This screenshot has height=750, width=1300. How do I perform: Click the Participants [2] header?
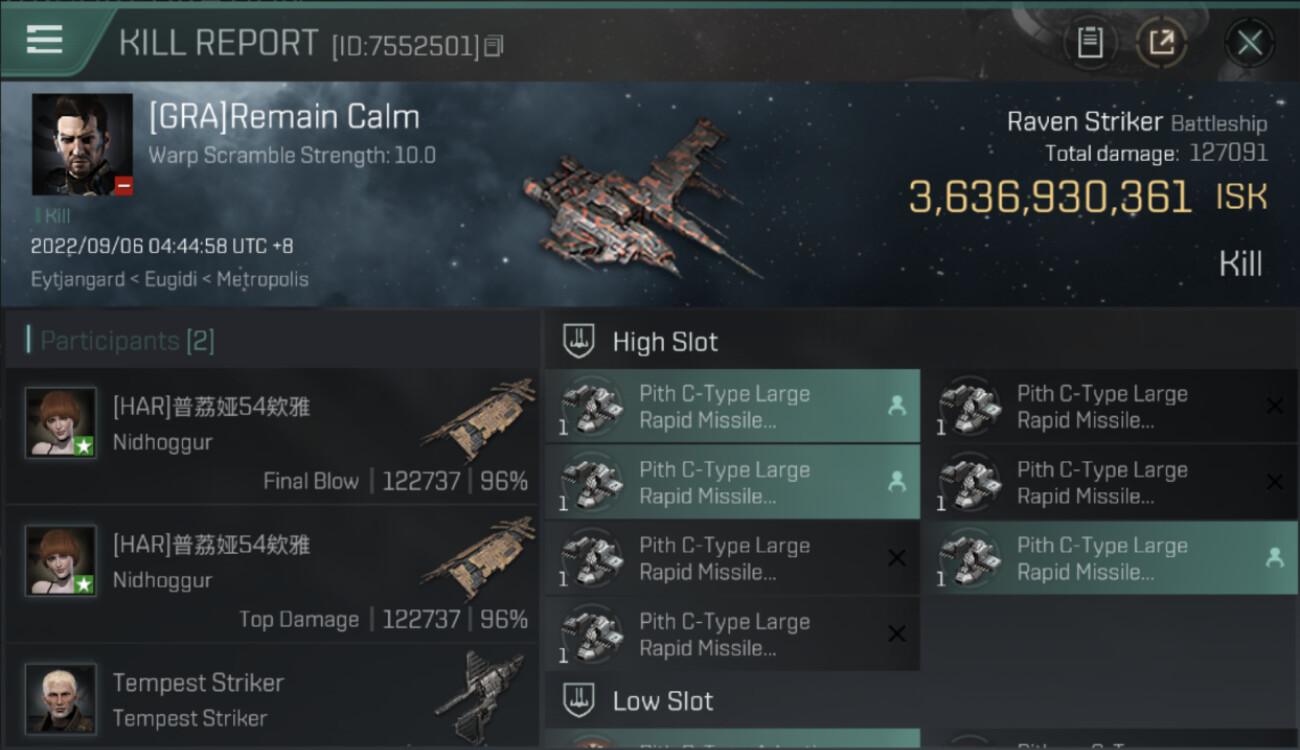tap(127, 341)
